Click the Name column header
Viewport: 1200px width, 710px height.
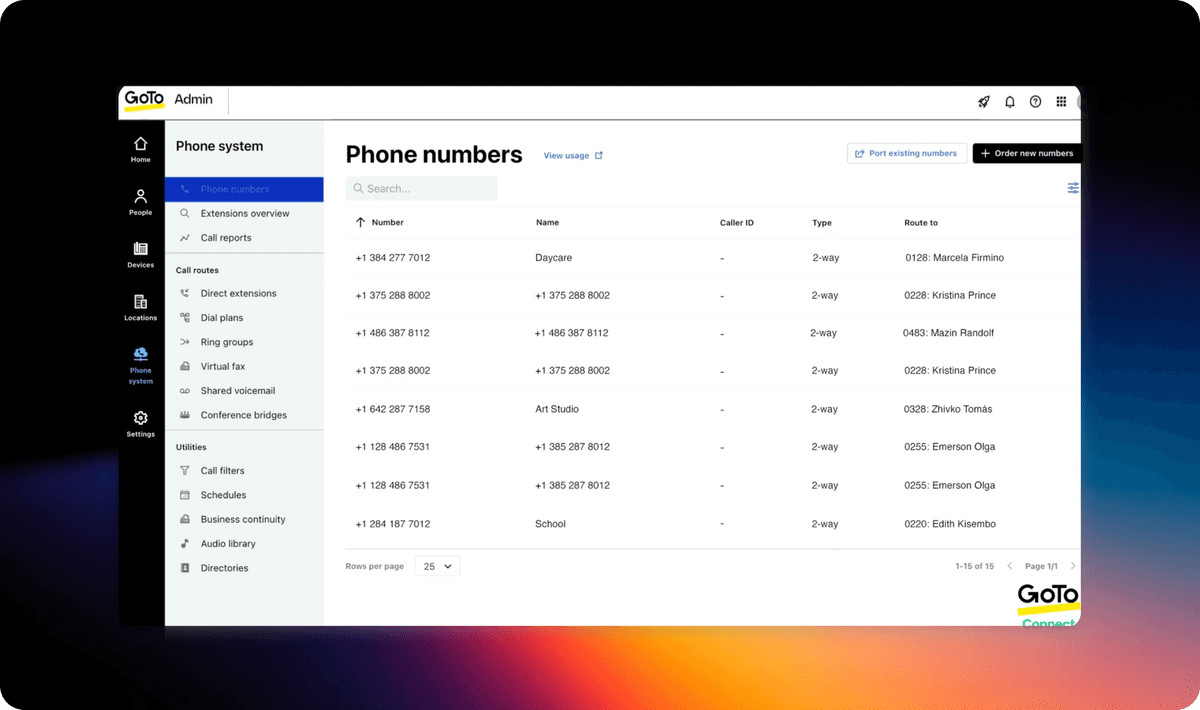pyautogui.click(x=547, y=223)
